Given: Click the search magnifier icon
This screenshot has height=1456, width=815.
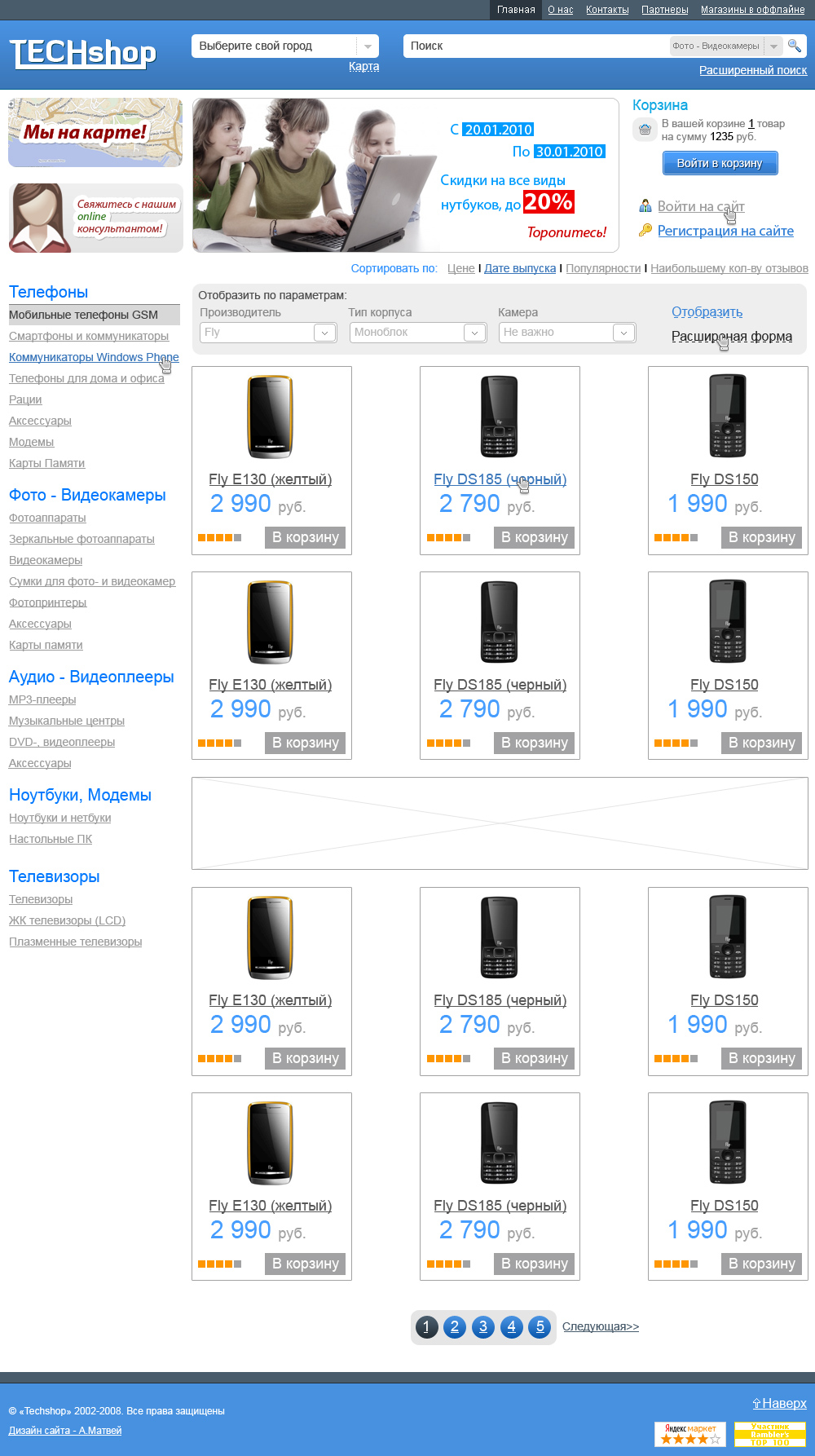Looking at the screenshot, I should click(x=794, y=46).
